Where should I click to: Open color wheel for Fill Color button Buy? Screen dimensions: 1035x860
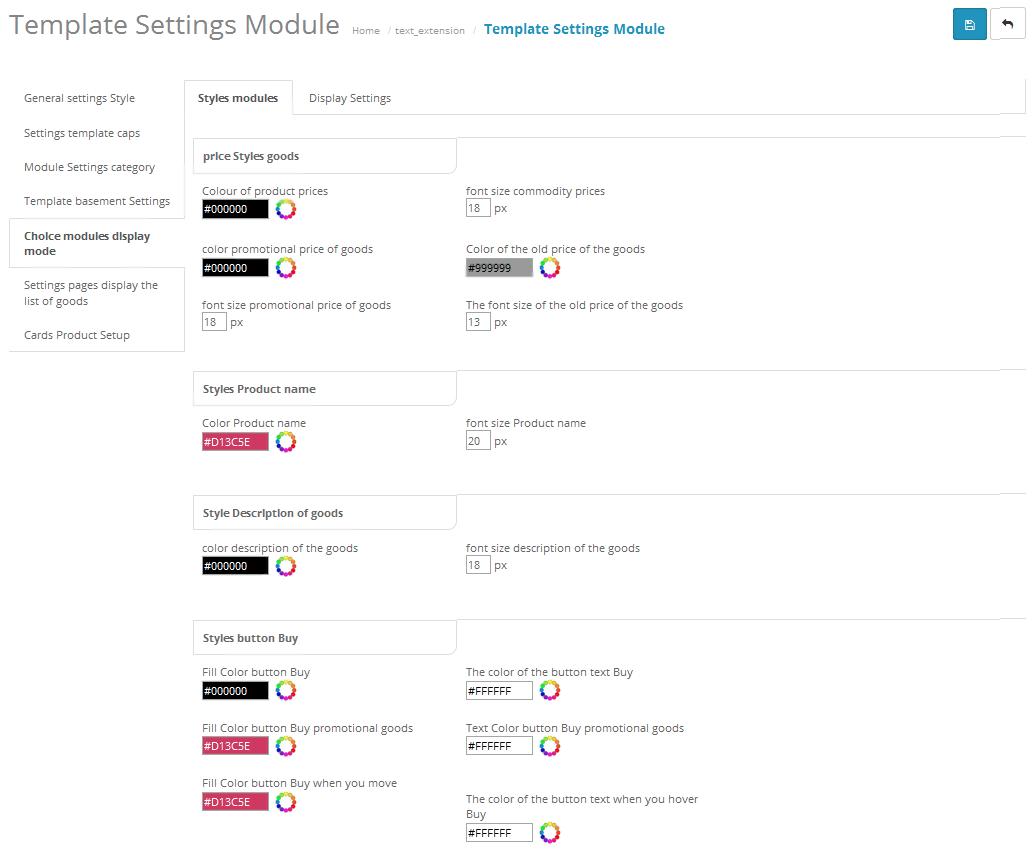pos(286,690)
